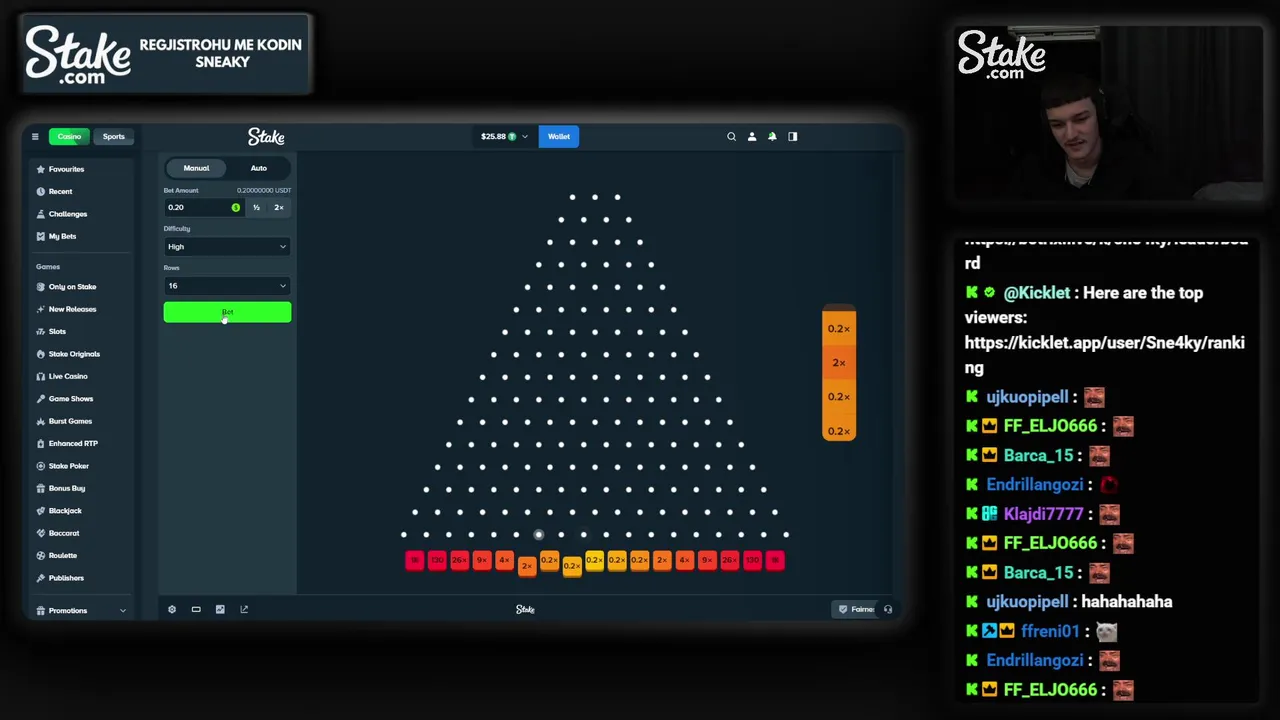This screenshot has width=1280, height=720.
Task: Open Stake Poker in the sidebar
Action: [62, 466]
